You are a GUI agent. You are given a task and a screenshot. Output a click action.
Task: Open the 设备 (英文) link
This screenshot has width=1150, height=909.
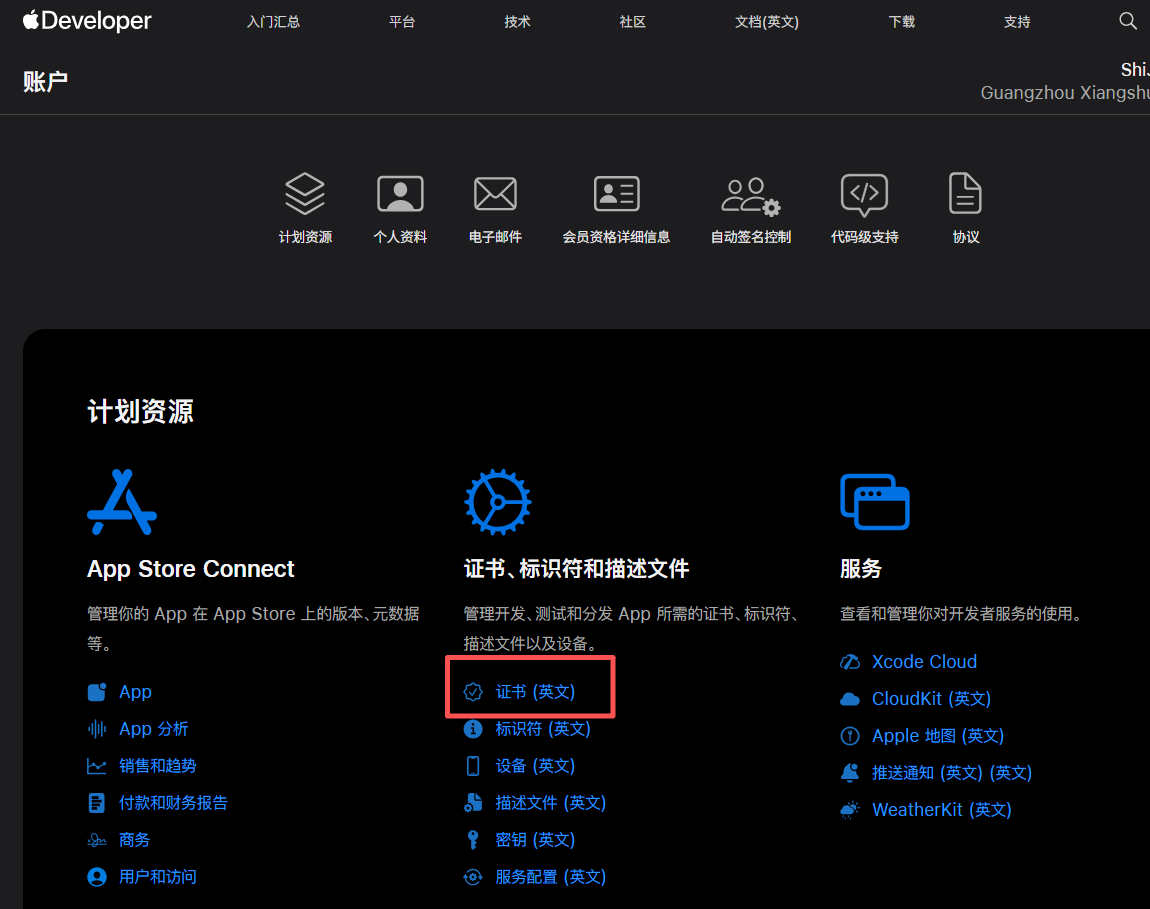(535, 766)
